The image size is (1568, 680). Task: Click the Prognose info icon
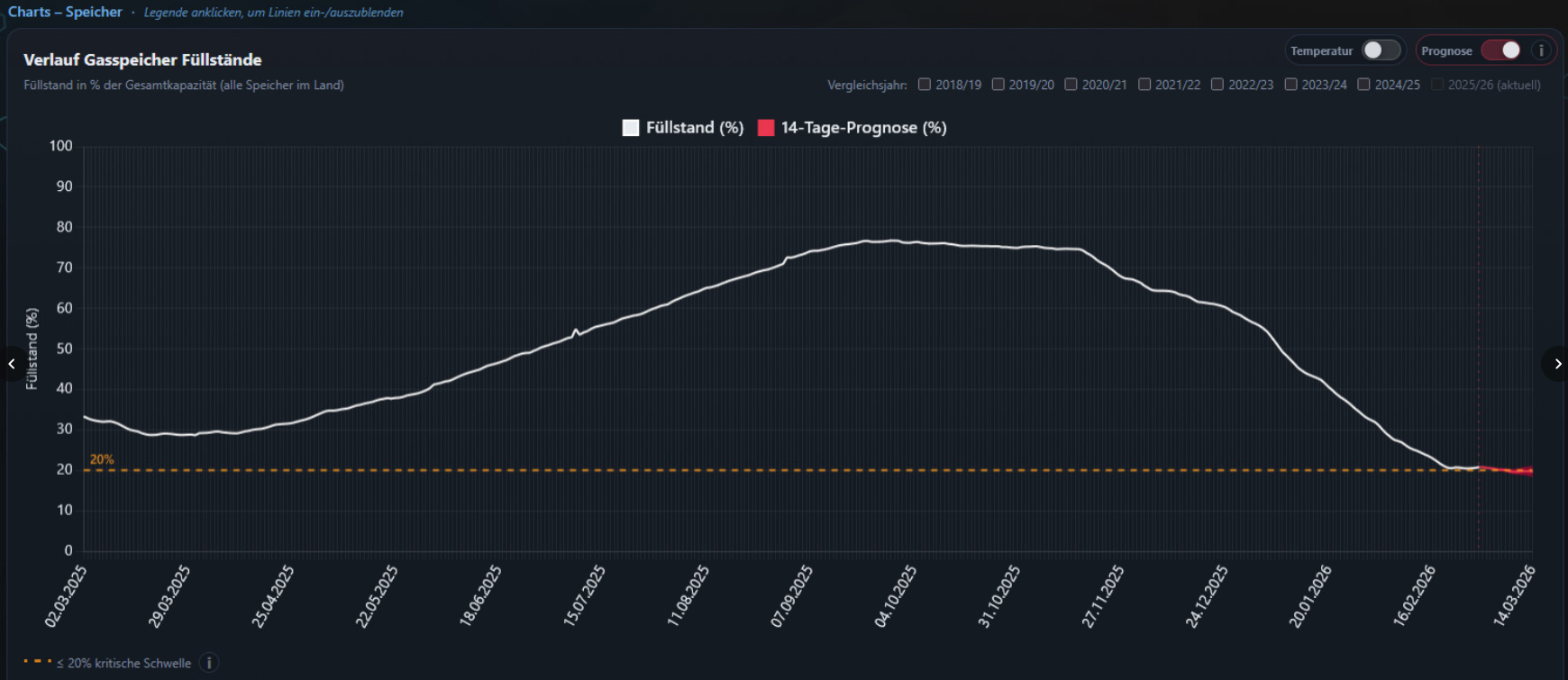pos(1541,50)
